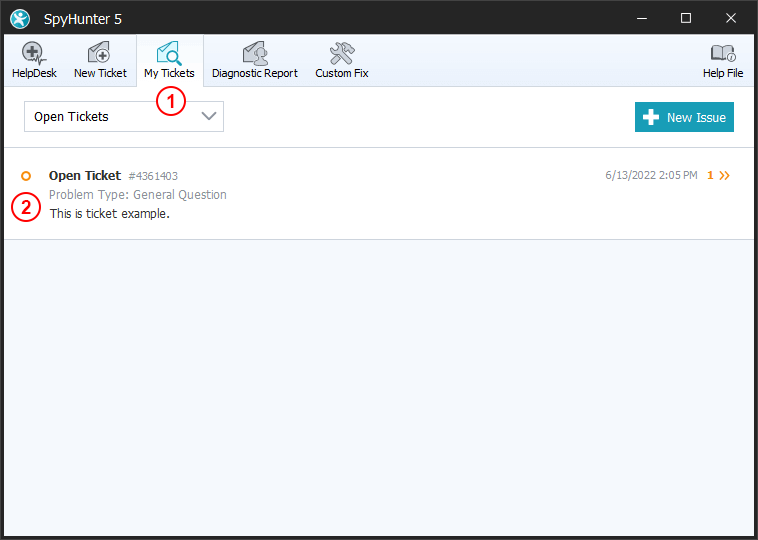The width and height of the screenshot is (758, 540).
Task: Select the My Tickets tab icon
Action: pyautogui.click(x=168, y=54)
